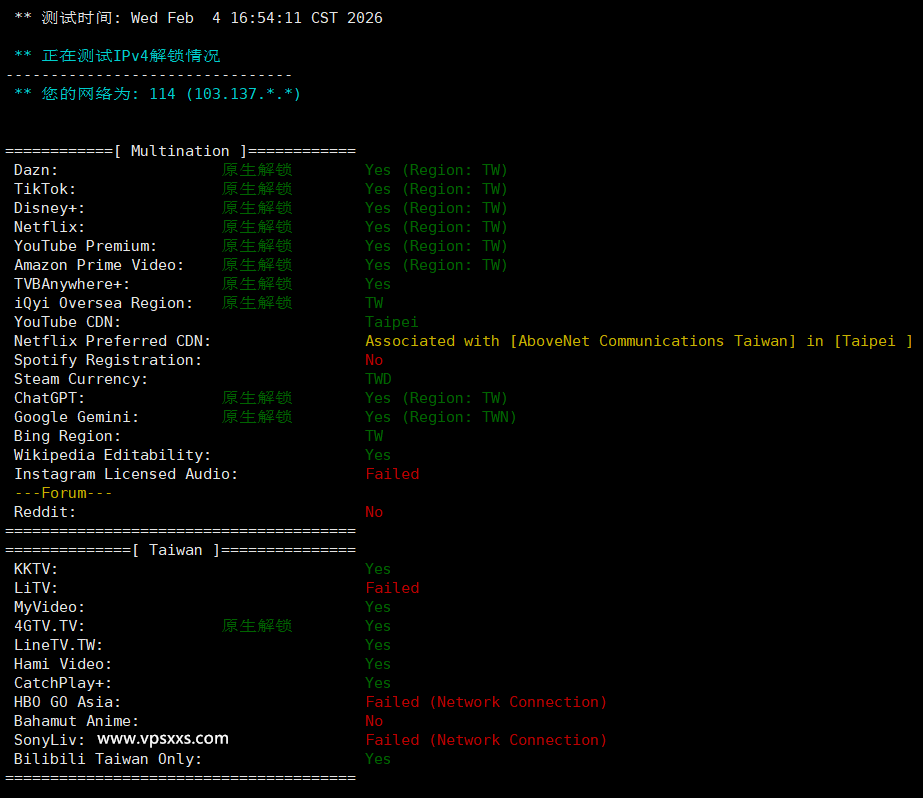The image size is (923, 798).
Task: Select the Bilibili Taiwan Only label
Action: click(x=107, y=759)
